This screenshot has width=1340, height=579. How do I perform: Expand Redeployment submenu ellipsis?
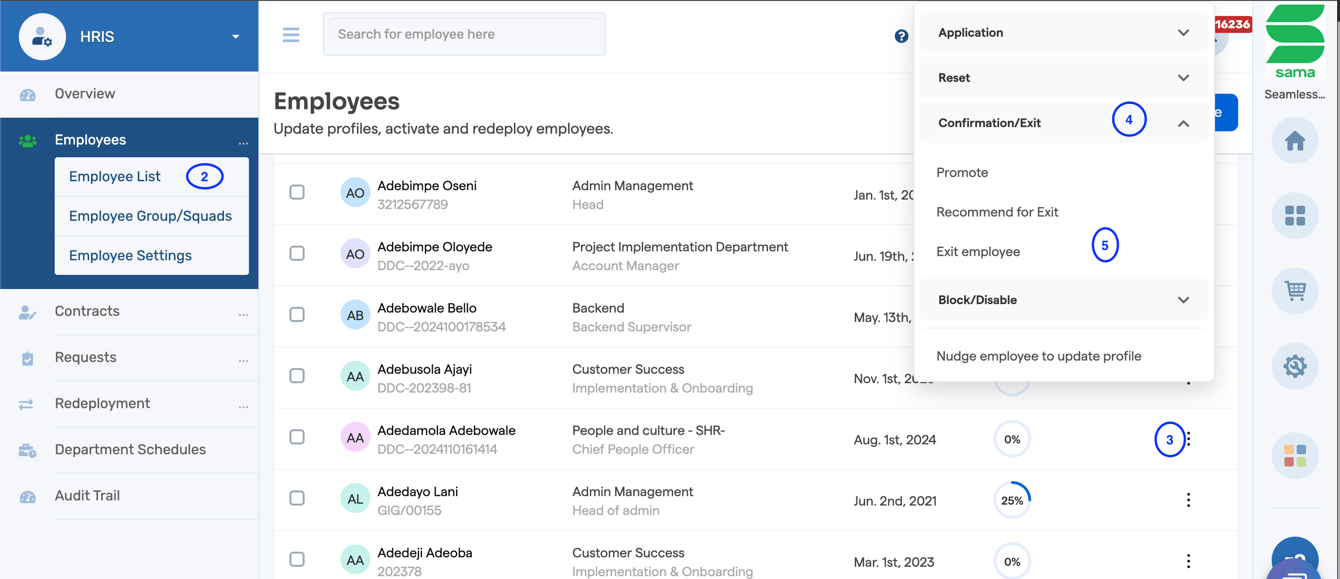[x=243, y=406]
